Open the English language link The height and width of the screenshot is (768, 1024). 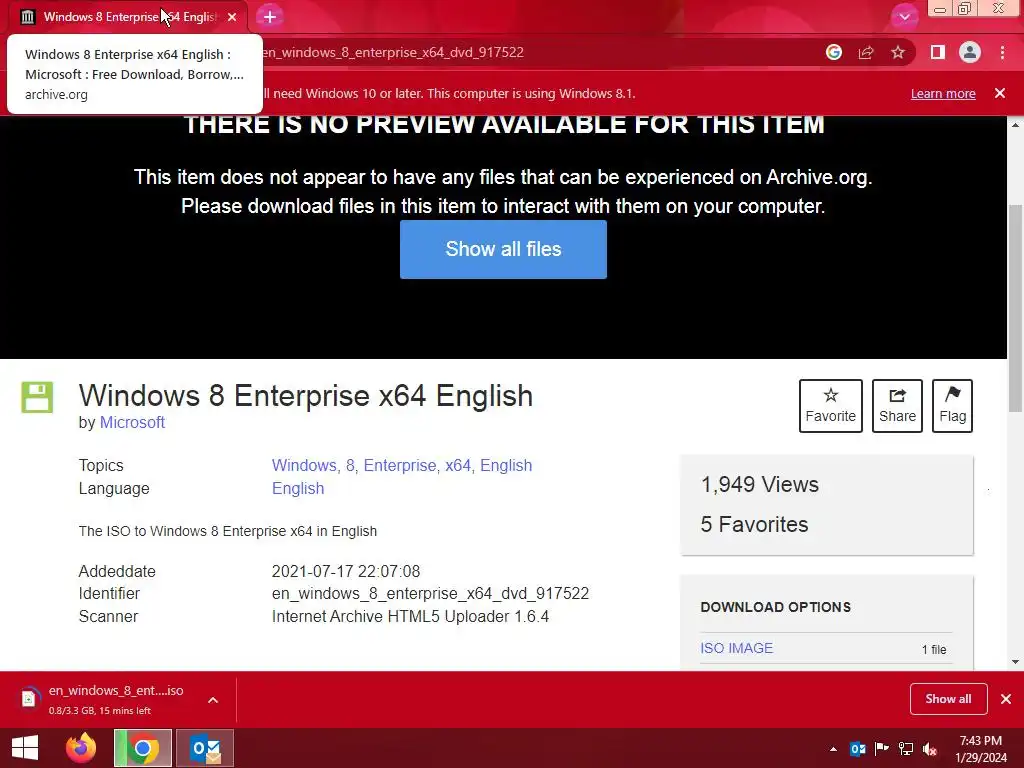point(298,488)
